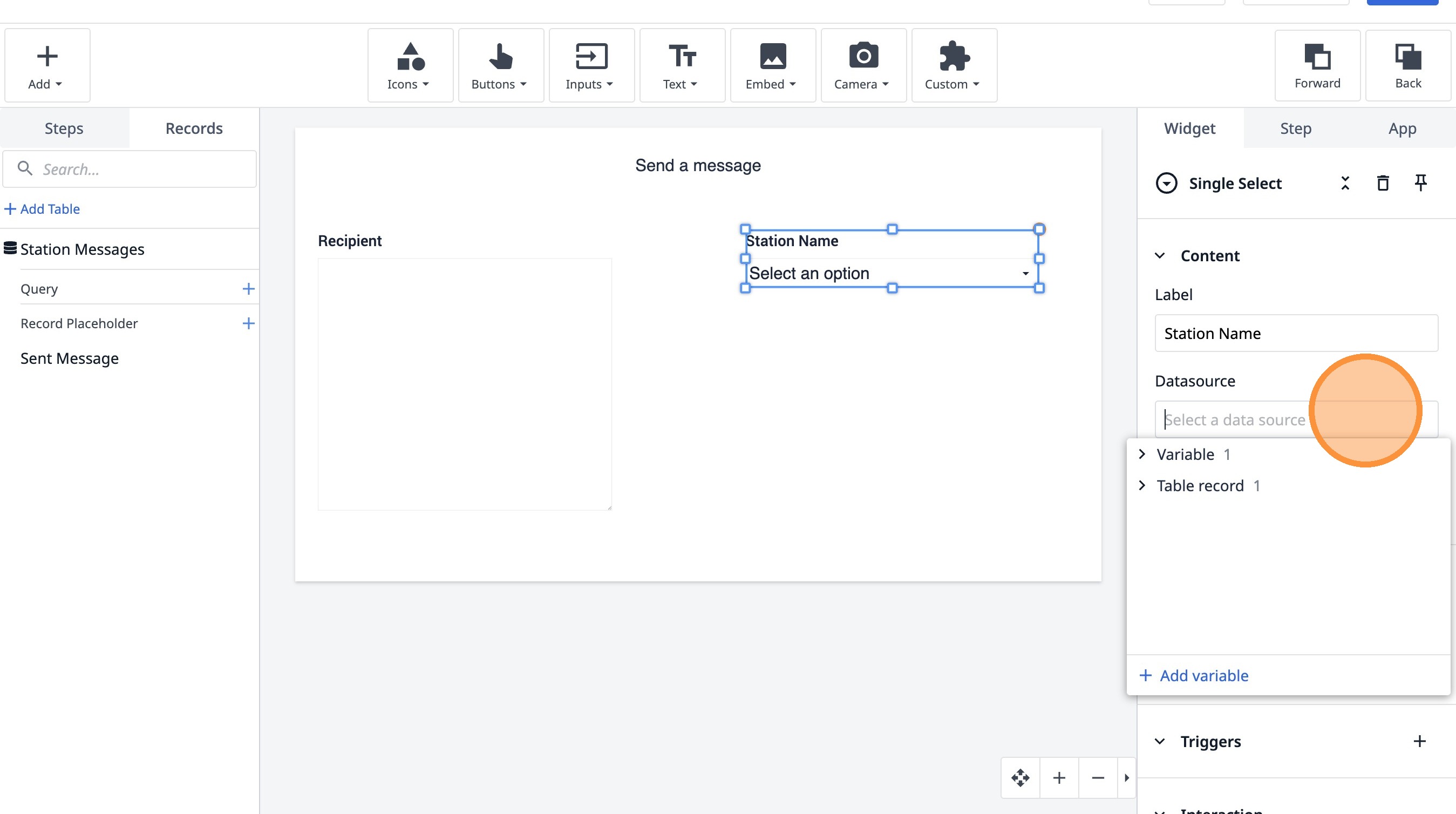Add a new Query plus icon

[x=248, y=289]
